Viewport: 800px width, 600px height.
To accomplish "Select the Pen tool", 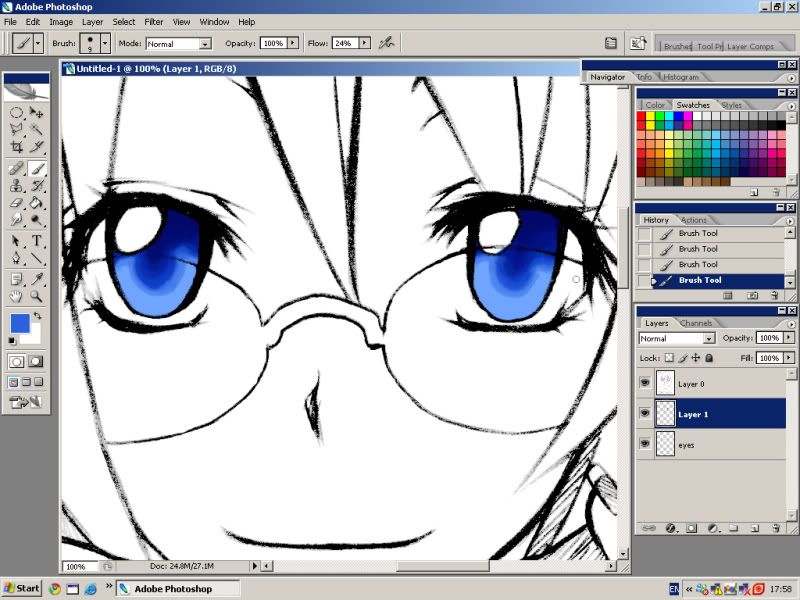I will pos(16,258).
